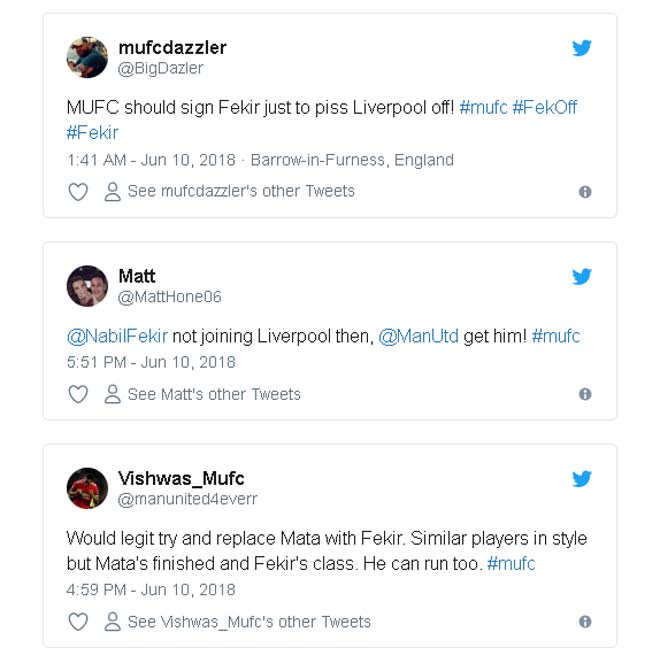Open Vishwas_Mufc's profile avatar
This screenshot has height=663, width=660.
pos(87,488)
